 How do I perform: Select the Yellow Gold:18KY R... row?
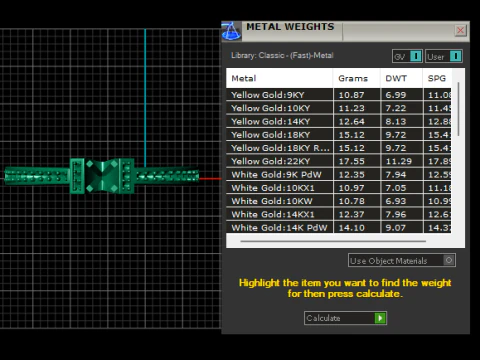pos(339,148)
